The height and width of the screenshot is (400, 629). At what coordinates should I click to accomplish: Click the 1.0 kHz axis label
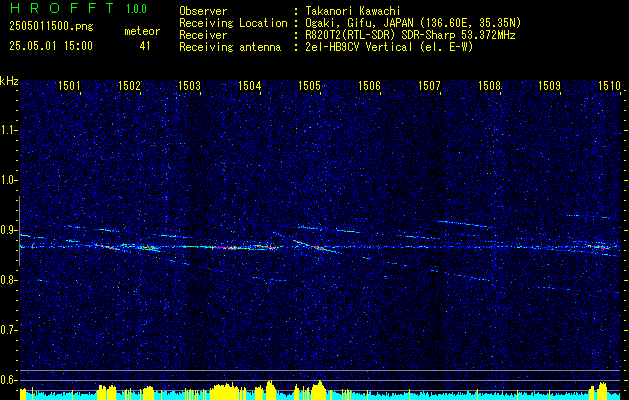7,181
